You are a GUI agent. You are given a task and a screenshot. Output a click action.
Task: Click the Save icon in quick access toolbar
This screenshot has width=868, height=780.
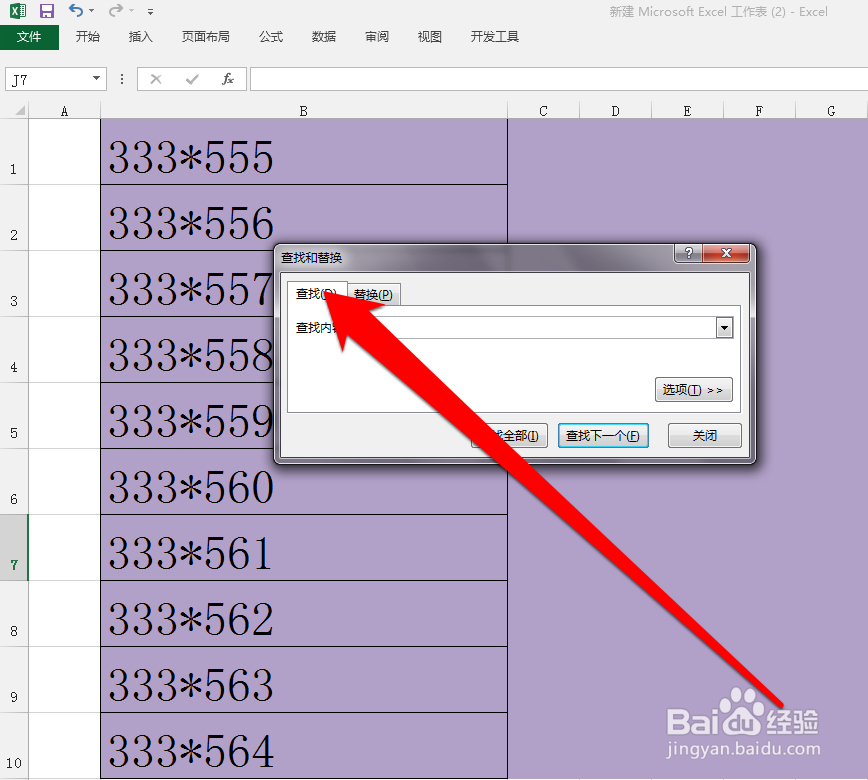tap(47, 11)
